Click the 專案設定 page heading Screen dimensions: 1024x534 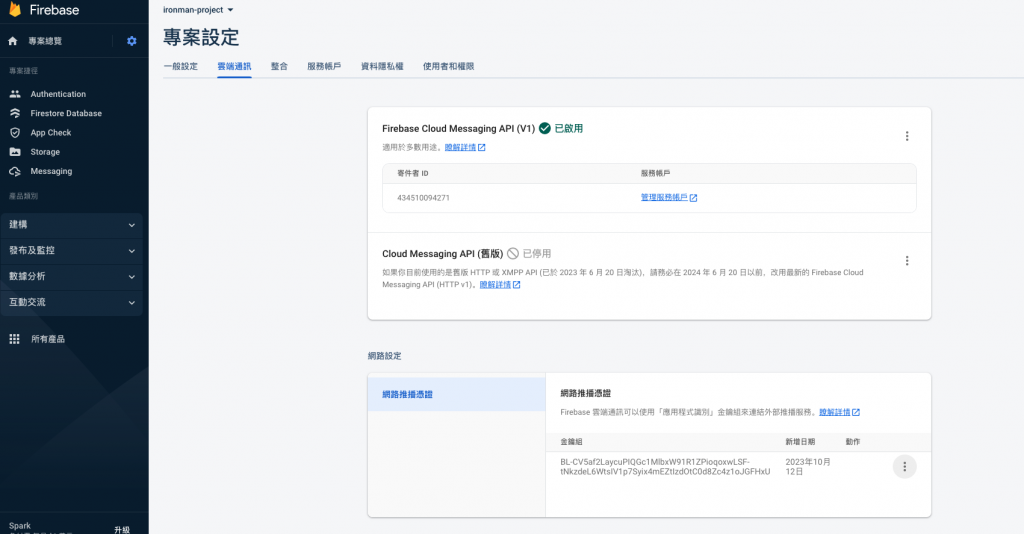click(x=201, y=37)
